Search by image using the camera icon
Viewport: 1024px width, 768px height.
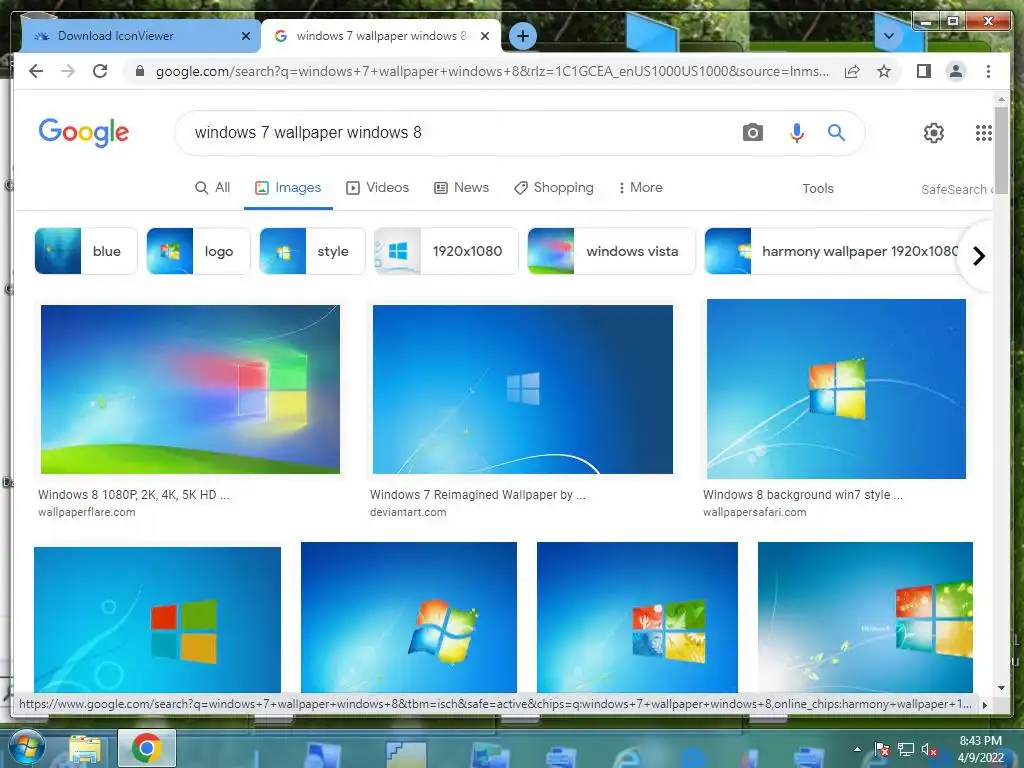click(752, 133)
